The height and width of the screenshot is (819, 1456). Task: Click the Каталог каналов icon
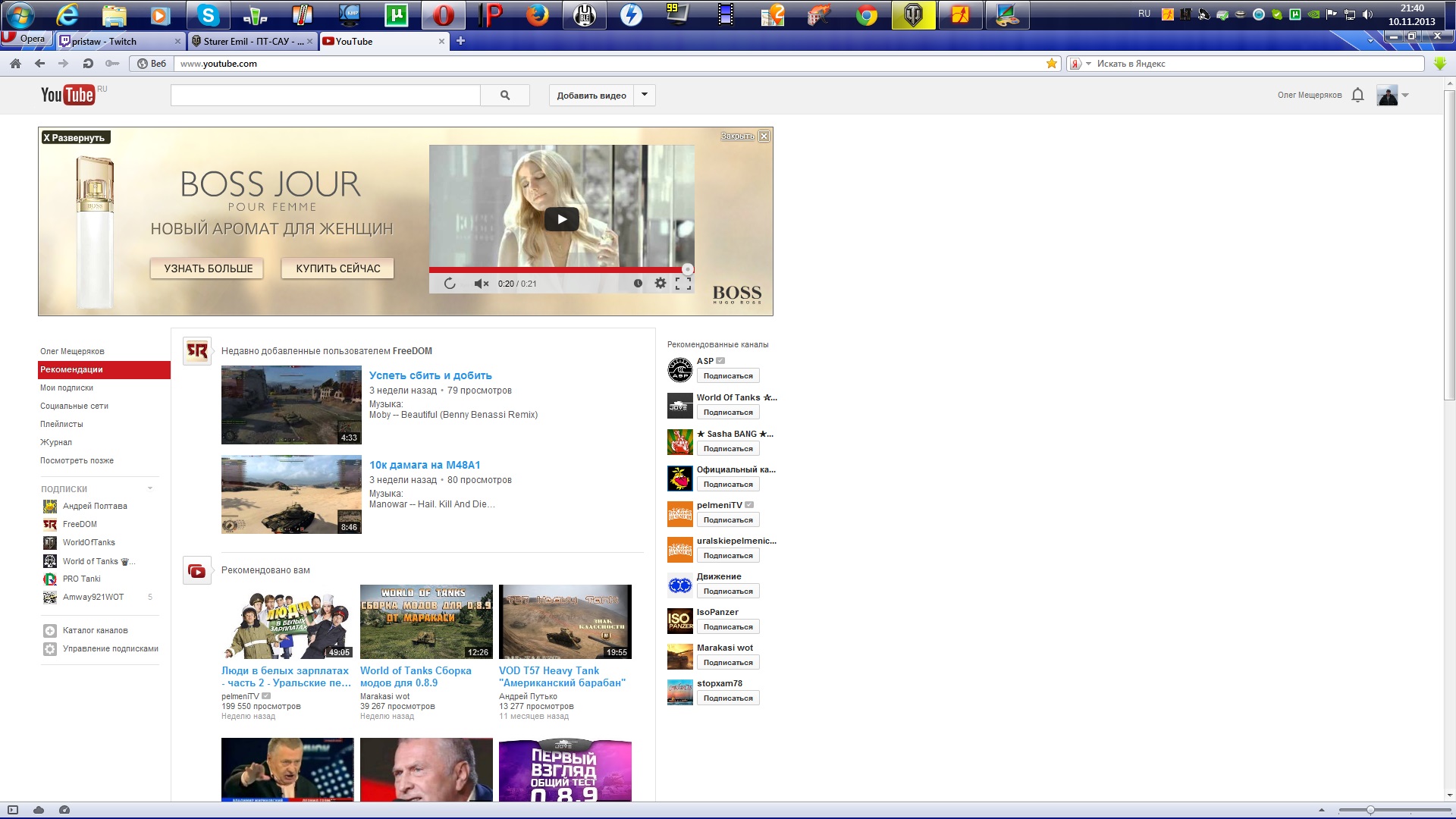pyautogui.click(x=50, y=631)
